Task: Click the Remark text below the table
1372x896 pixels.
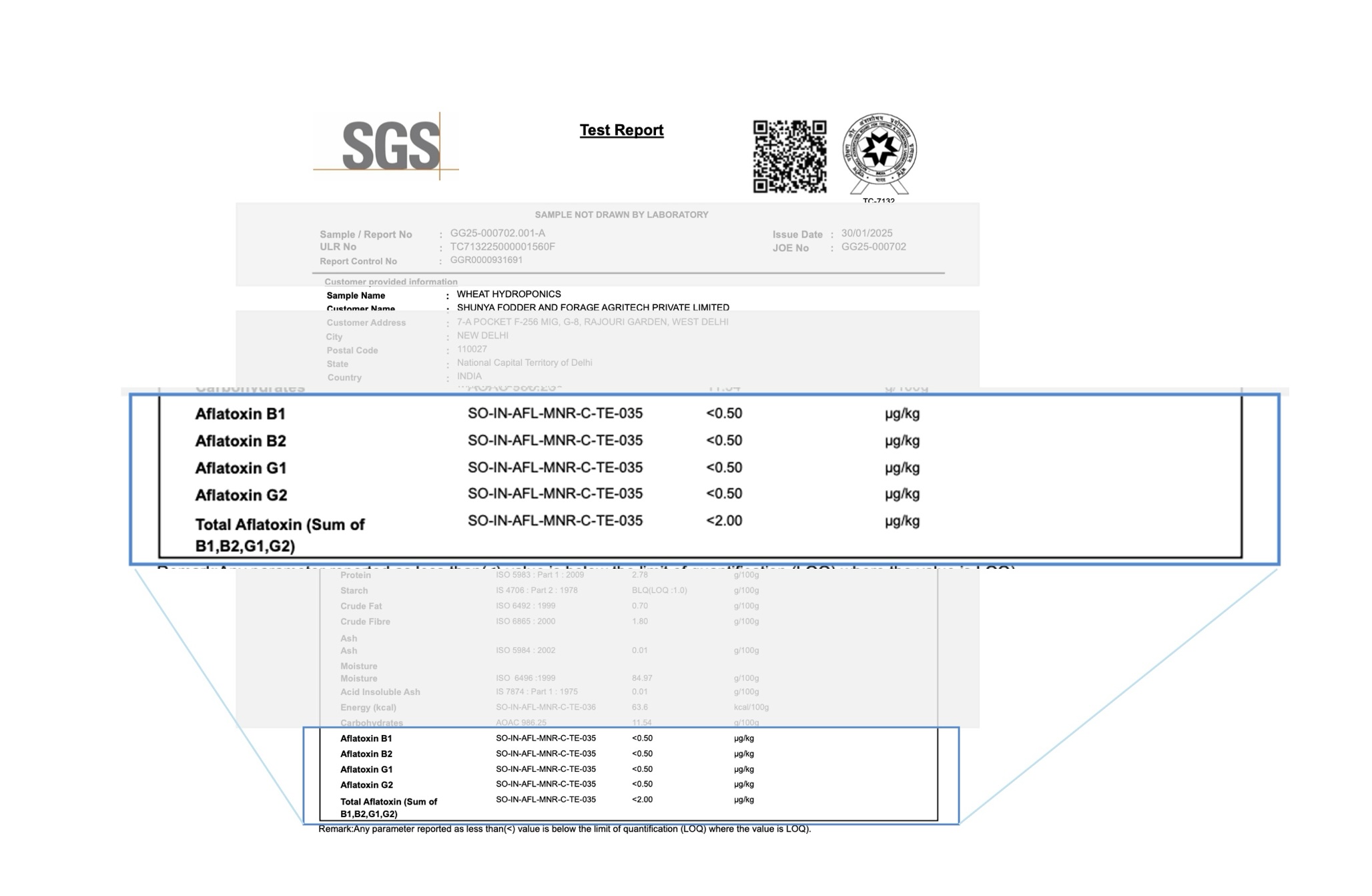Action: point(565,829)
